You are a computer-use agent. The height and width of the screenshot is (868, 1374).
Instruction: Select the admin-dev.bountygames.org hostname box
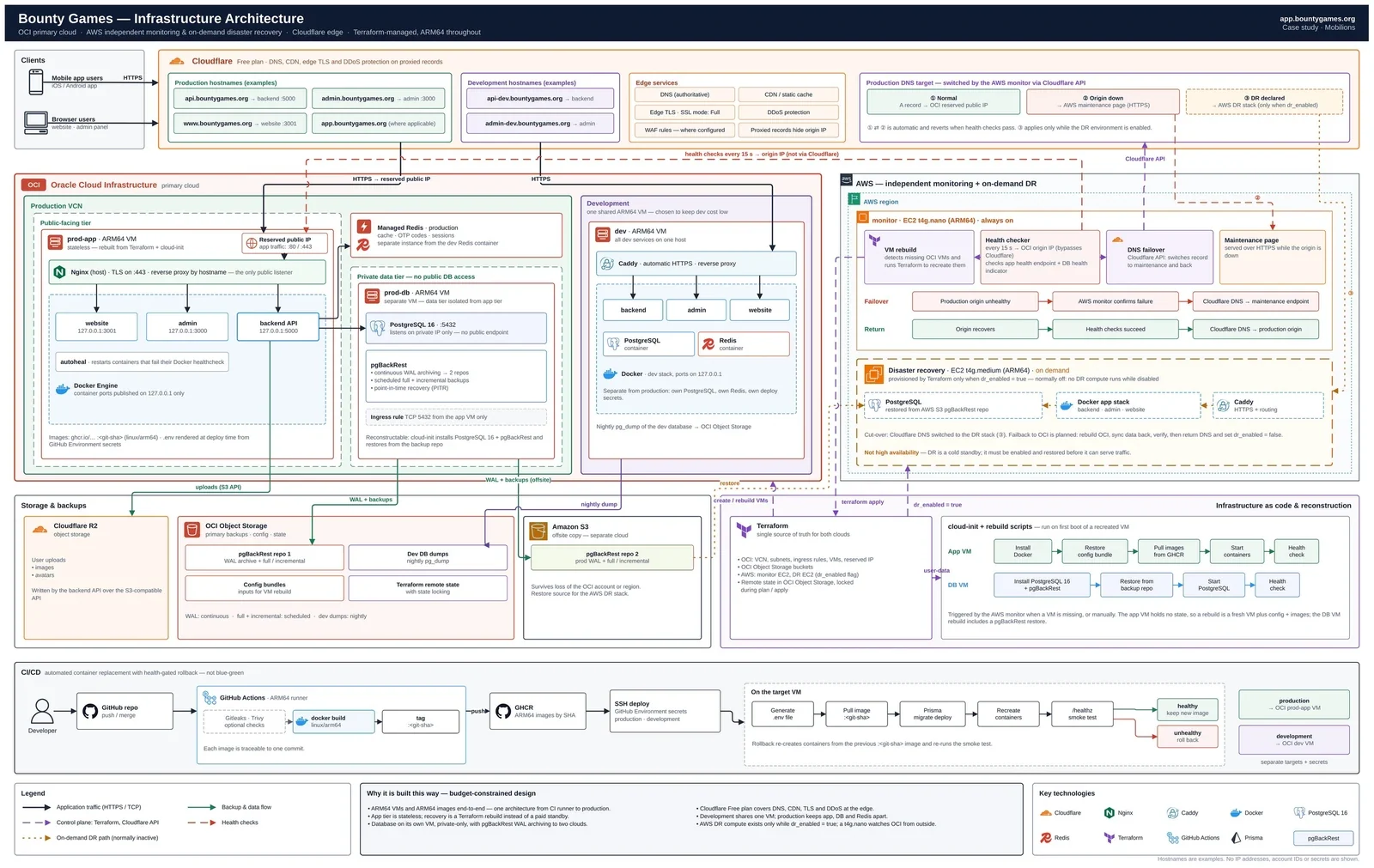pyautogui.click(x=540, y=124)
